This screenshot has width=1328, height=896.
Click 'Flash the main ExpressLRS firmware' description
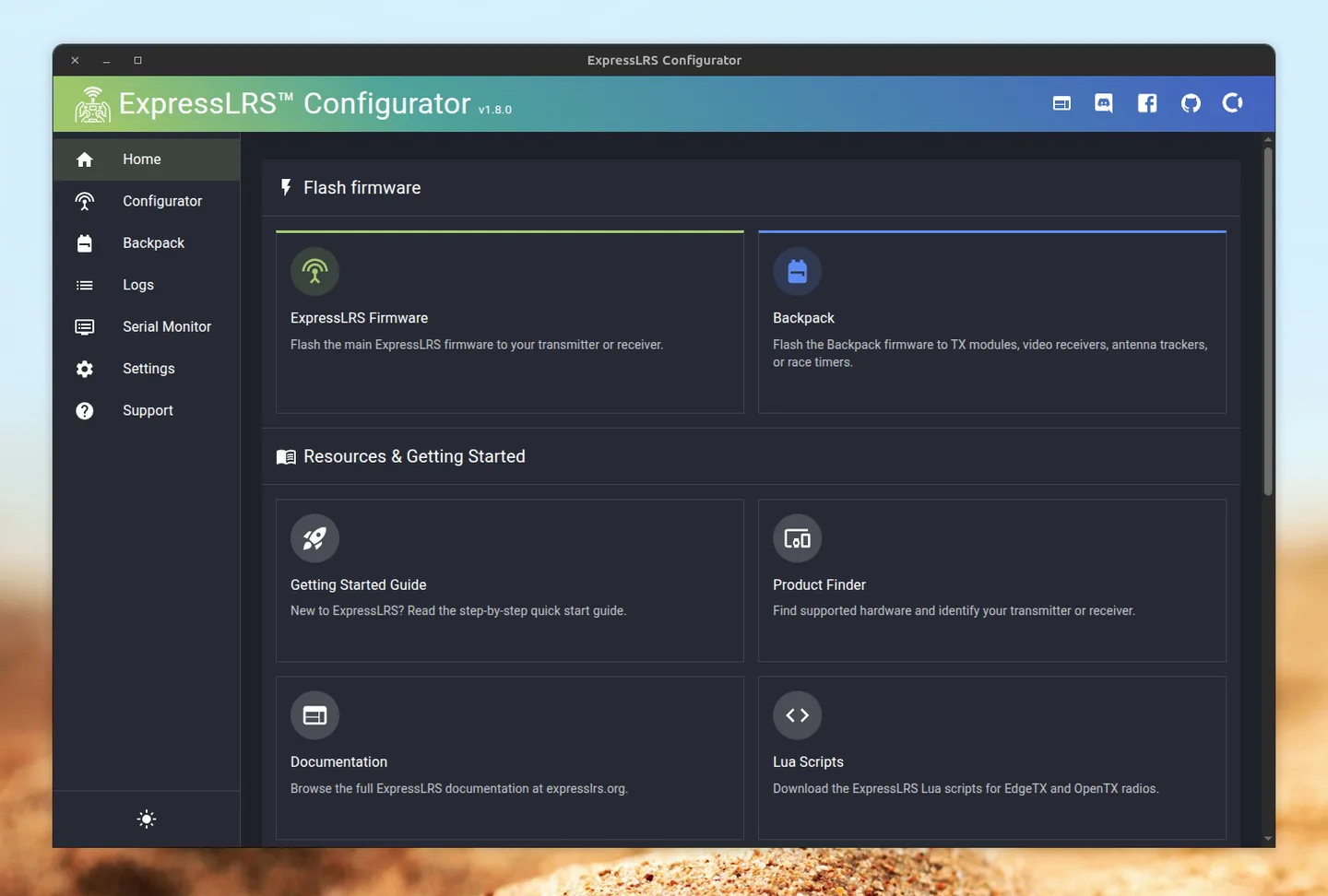[x=477, y=345]
